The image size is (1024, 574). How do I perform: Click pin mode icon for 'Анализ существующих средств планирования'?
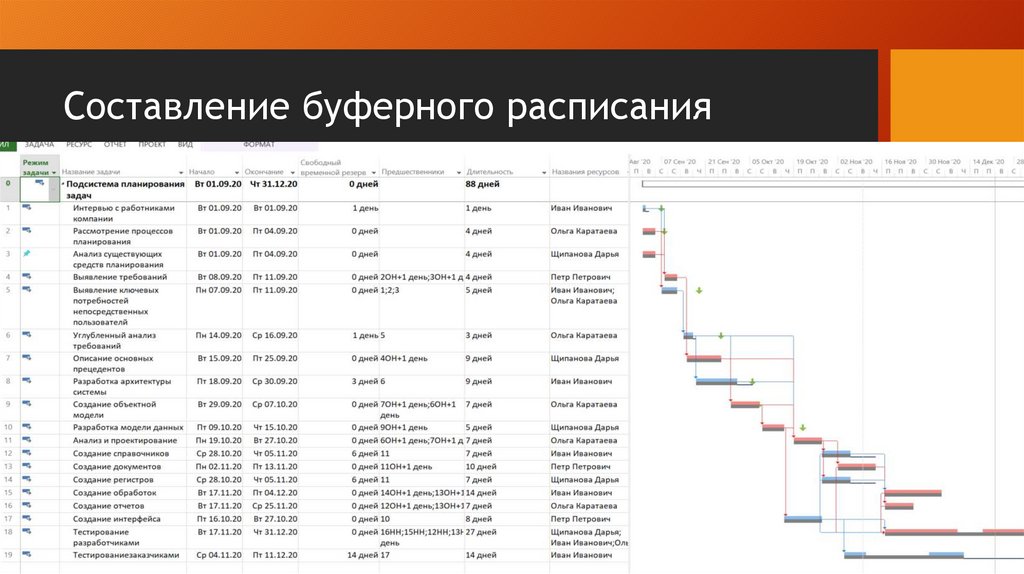point(27,253)
